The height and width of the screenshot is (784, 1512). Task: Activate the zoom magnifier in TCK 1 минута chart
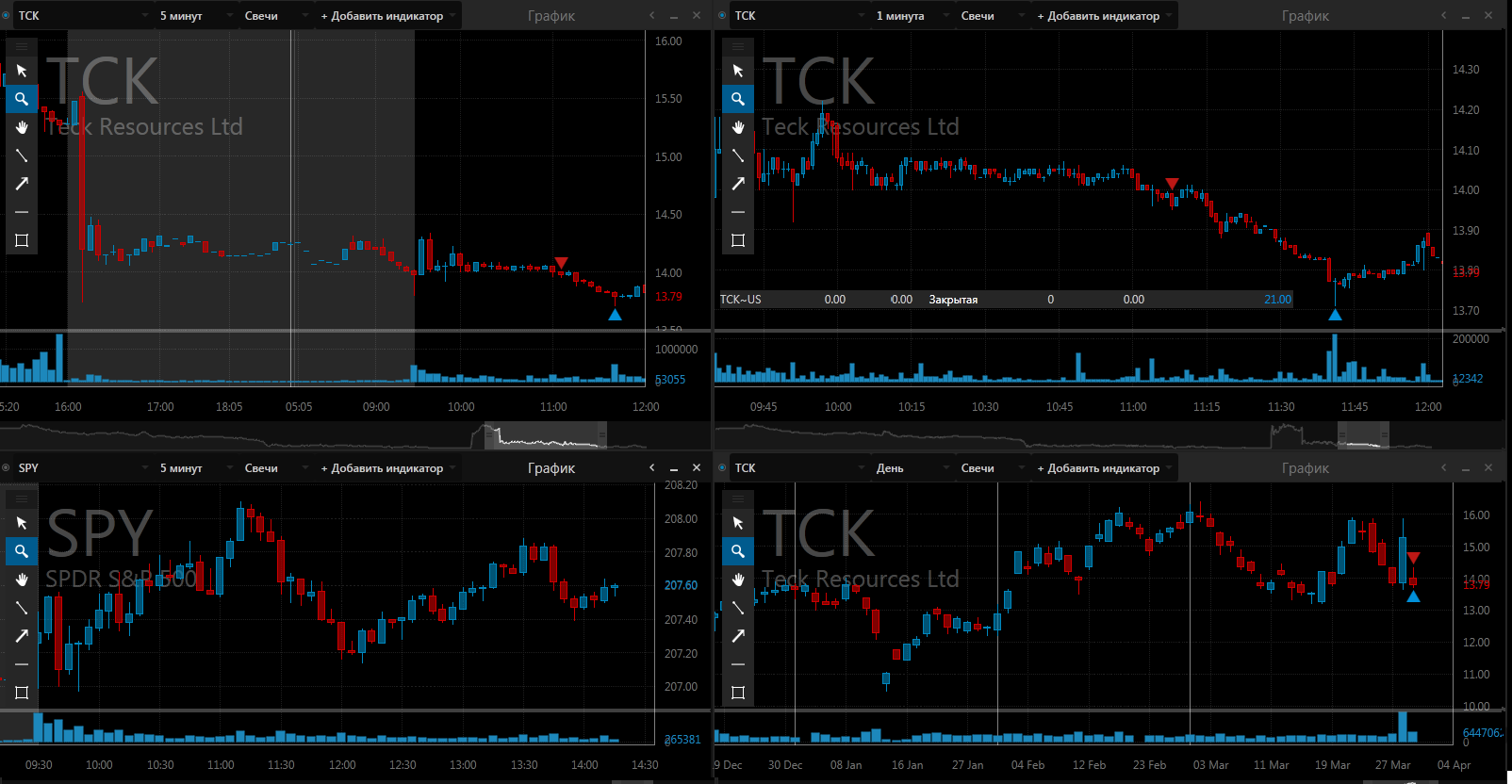(x=738, y=99)
